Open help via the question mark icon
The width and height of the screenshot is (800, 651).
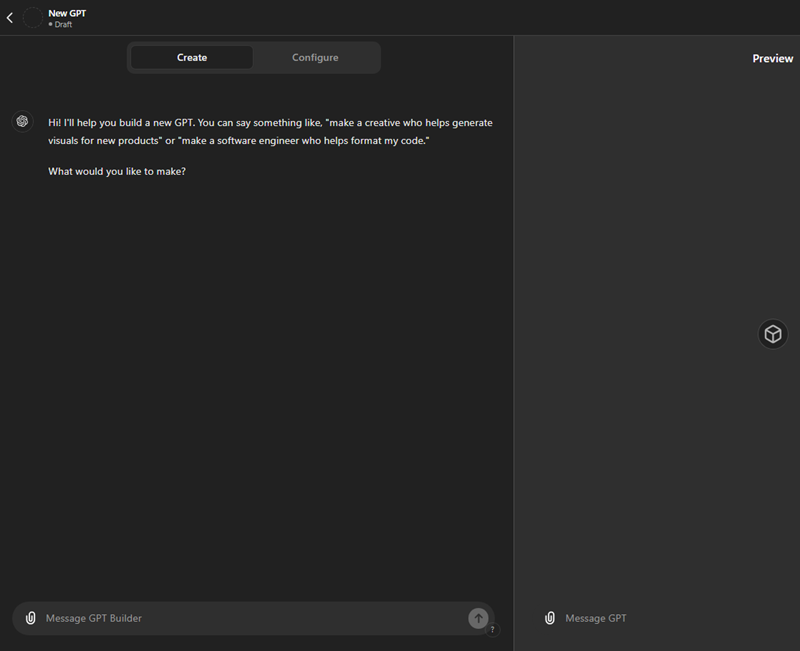(492, 630)
